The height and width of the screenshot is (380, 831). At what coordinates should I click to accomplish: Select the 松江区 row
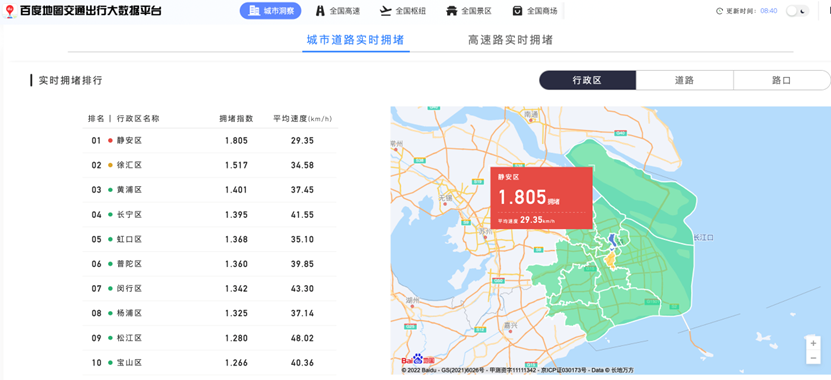tap(210, 338)
